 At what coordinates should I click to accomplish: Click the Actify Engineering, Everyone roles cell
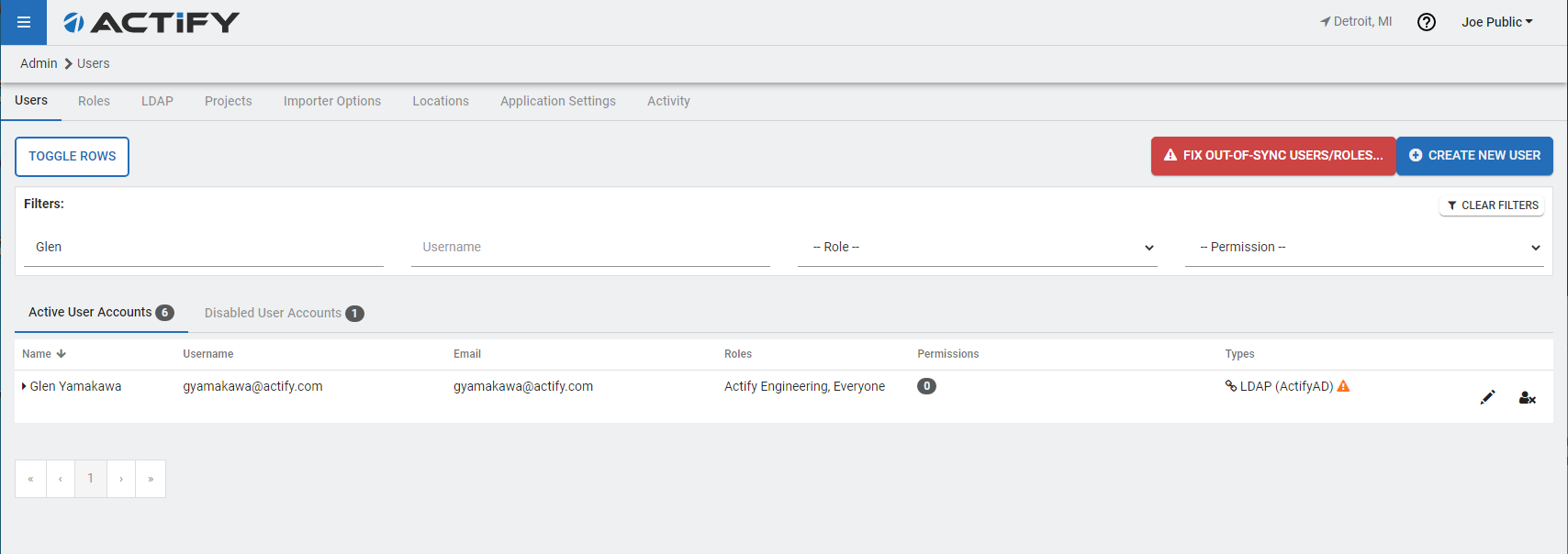(805, 386)
